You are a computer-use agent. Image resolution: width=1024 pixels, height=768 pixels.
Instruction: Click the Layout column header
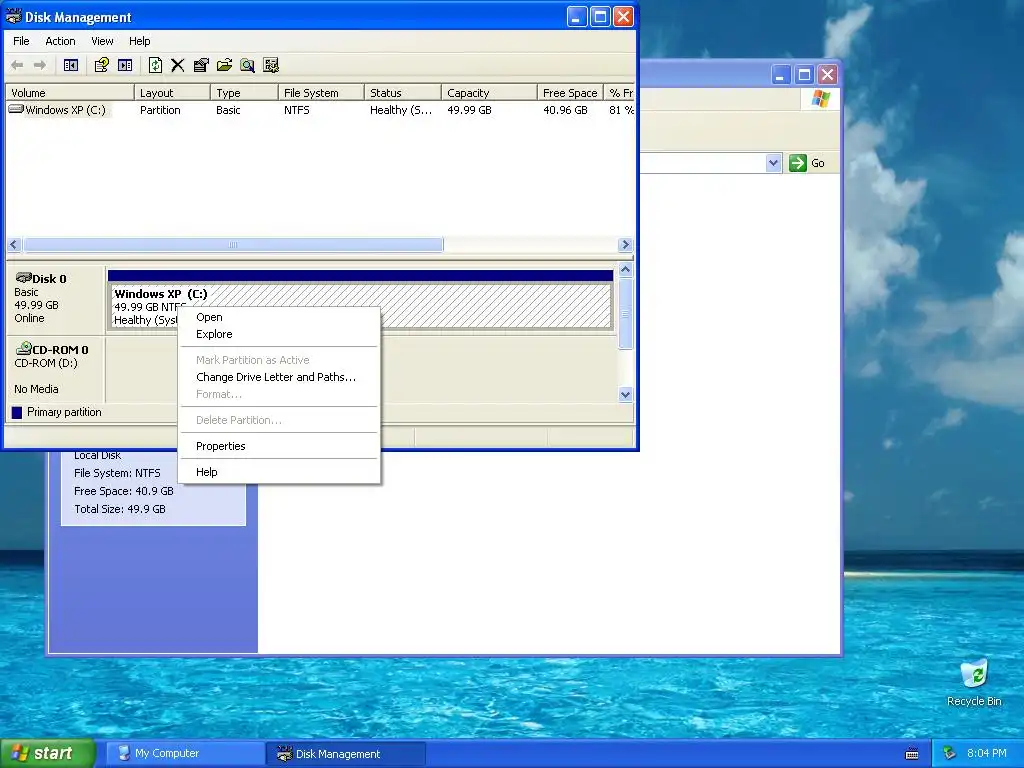tap(172, 93)
